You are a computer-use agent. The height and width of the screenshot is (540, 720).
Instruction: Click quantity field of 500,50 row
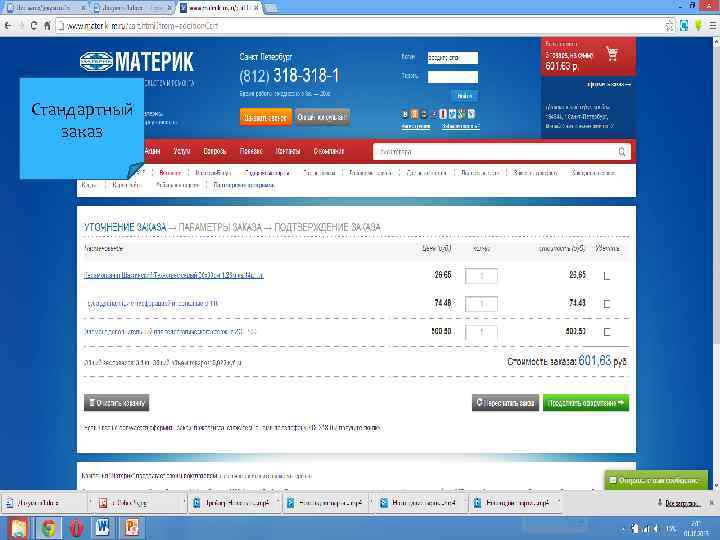pyautogui.click(x=481, y=332)
